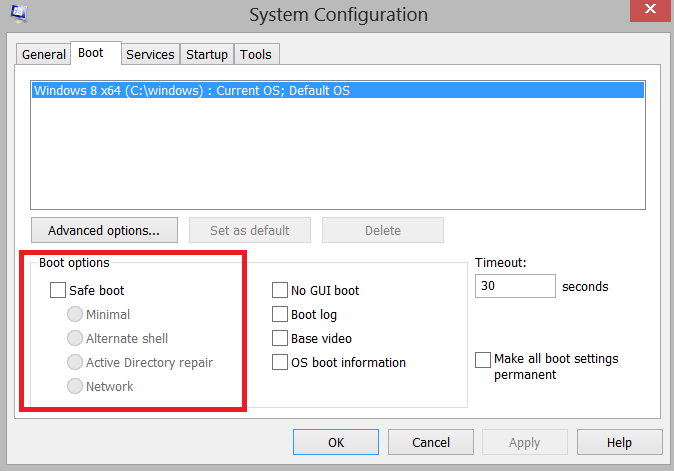Check Make all boot settings permanent
Screen dimensions: 674x471
point(483,360)
